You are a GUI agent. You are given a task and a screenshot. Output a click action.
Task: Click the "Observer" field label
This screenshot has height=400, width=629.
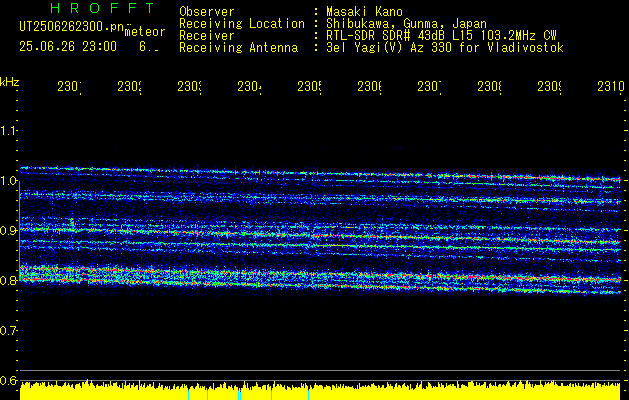pyautogui.click(x=207, y=11)
